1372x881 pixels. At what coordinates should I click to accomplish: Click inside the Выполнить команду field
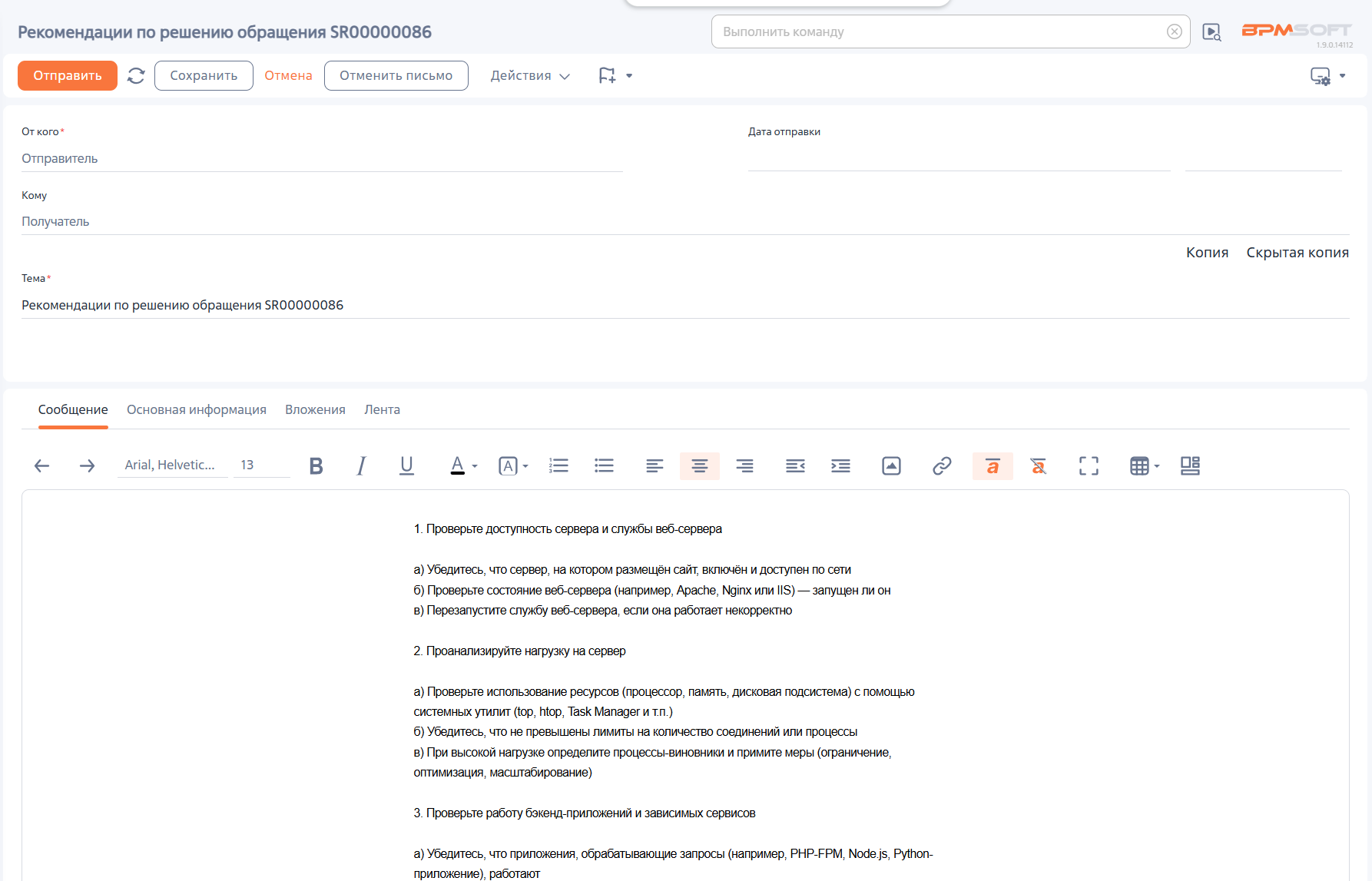pyautogui.click(x=922, y=31)
